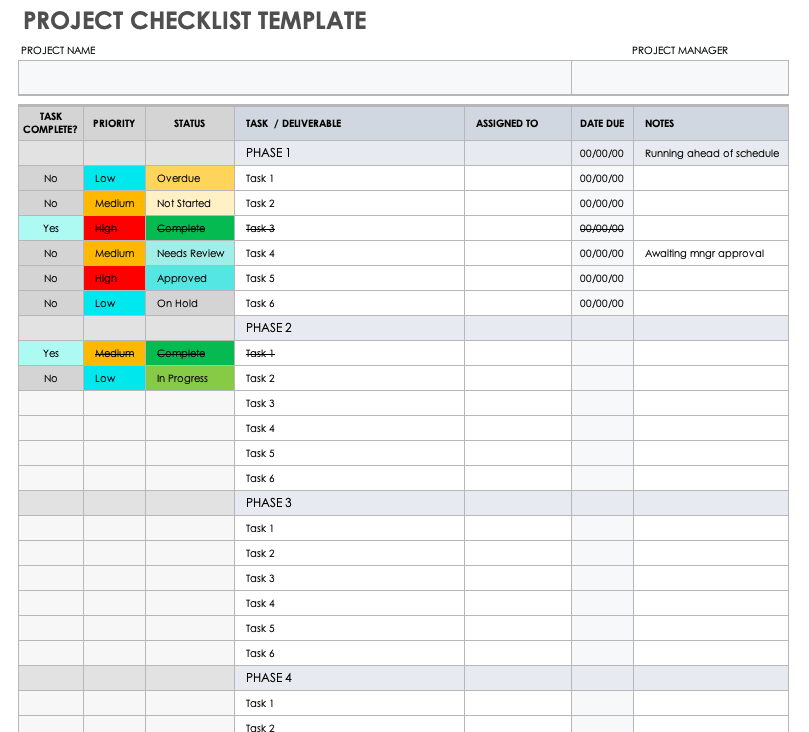Click the Running ahead of schedule note

(x=711, y=154)
